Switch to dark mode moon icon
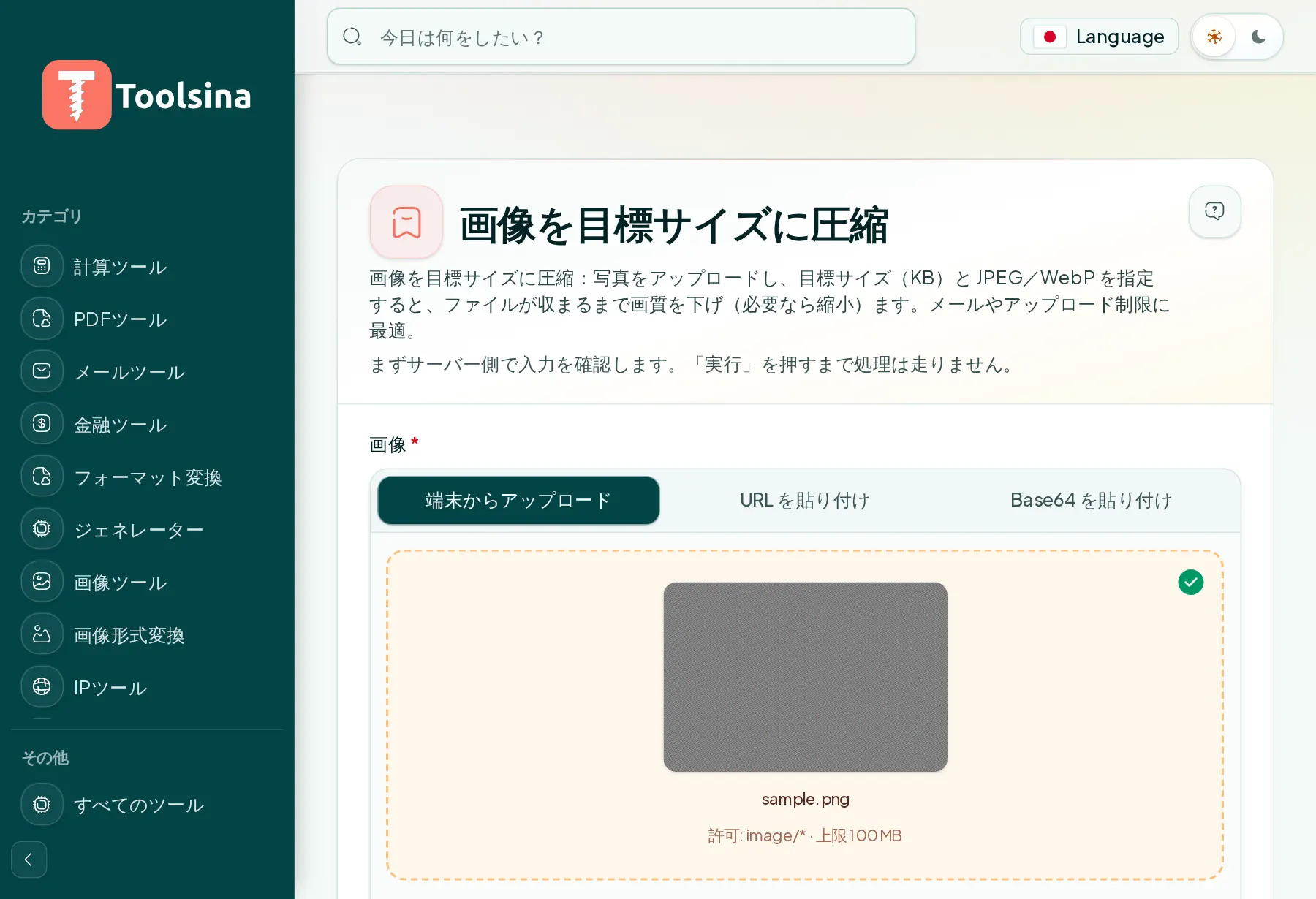This screenshot has width=1316, height=899. click(1258, 37)
